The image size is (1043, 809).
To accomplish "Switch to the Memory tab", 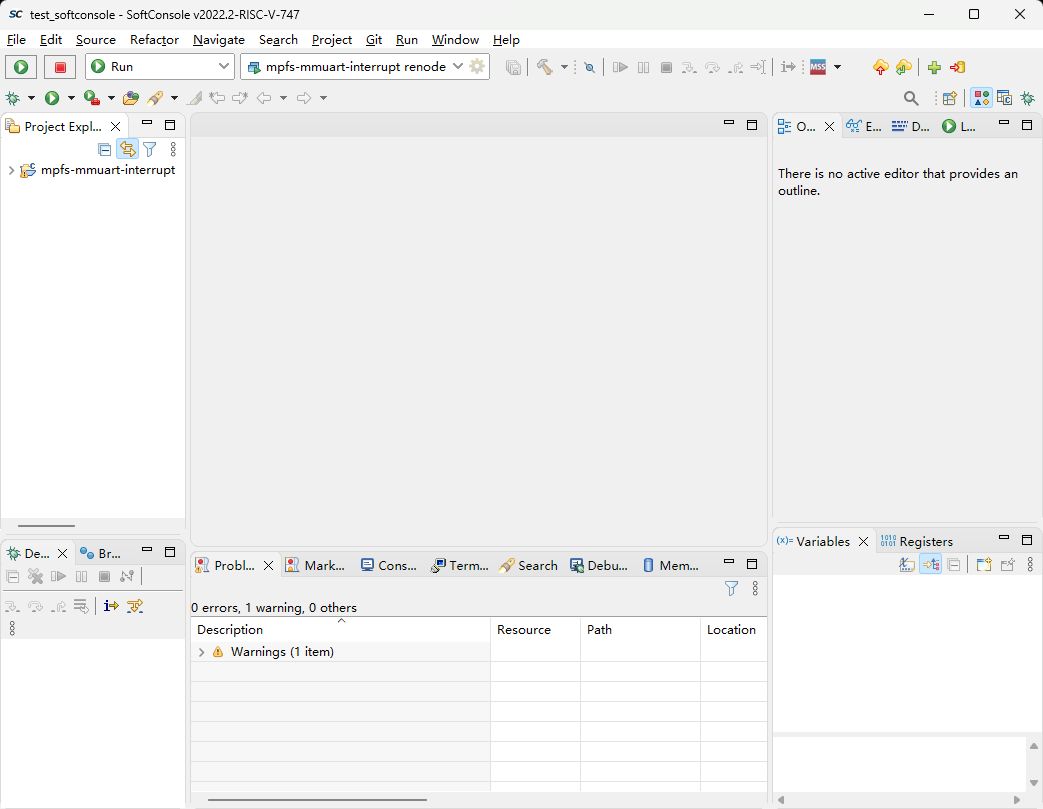I will click(x=671, y=566).
